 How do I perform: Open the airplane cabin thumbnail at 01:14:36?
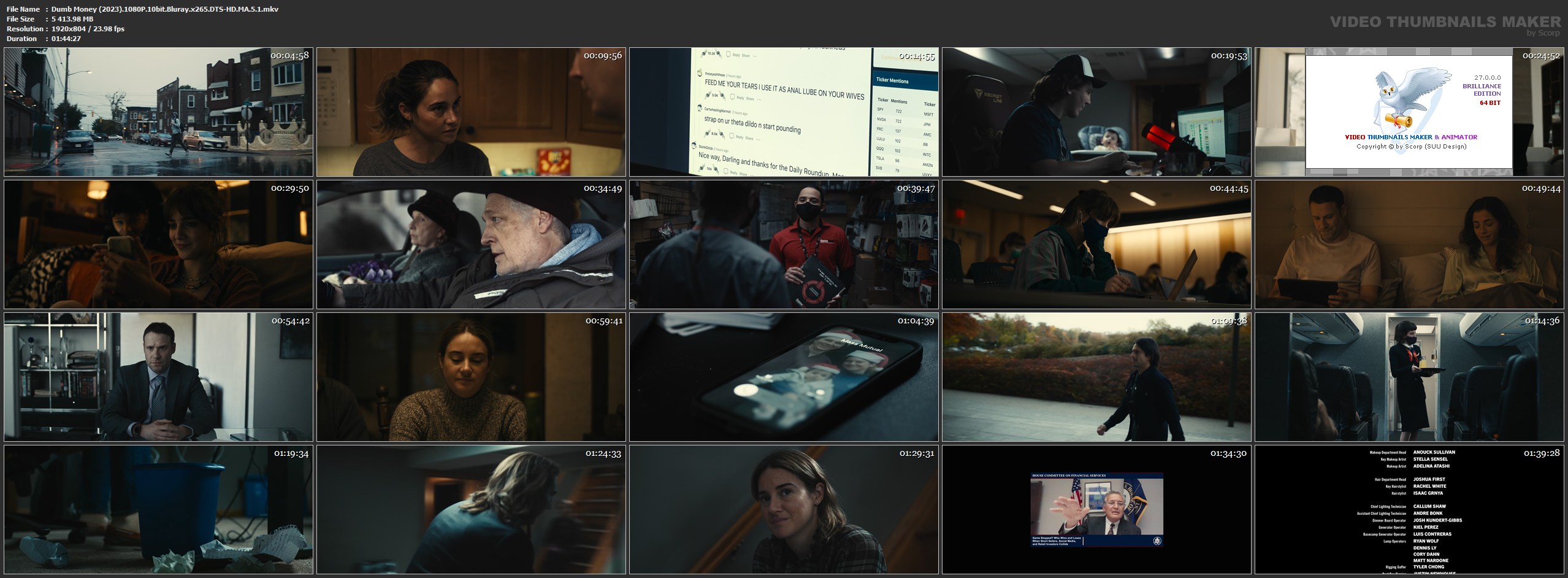pos(1409,377)
